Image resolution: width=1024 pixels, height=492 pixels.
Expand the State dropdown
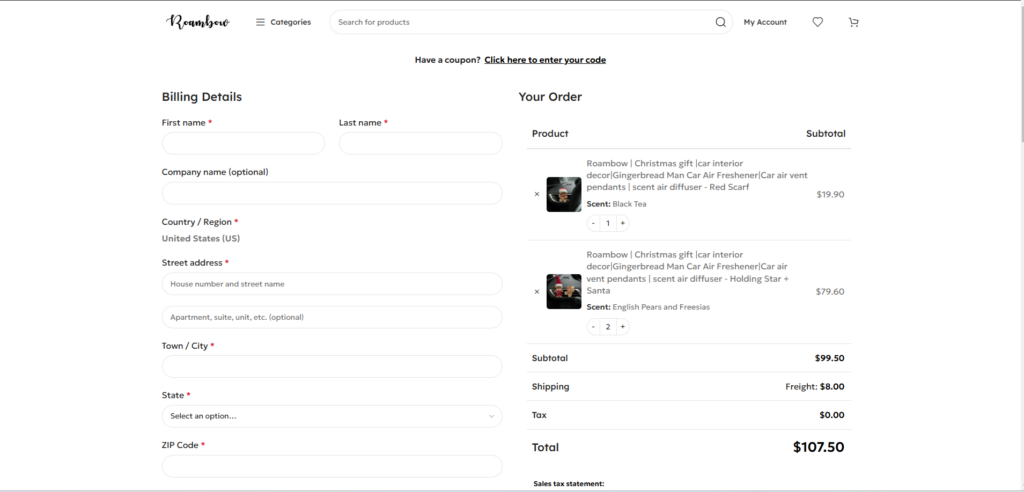point(332,416)
